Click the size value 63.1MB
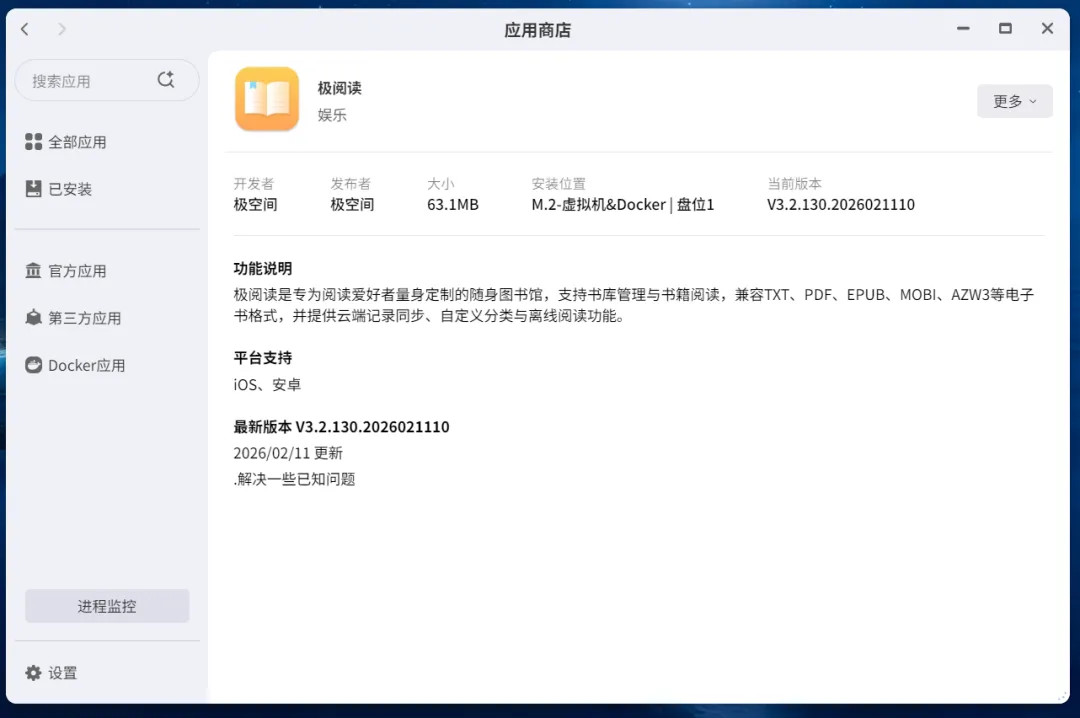Image resolution: width=1080 pixels, height=718 pixels. point(453,205)
